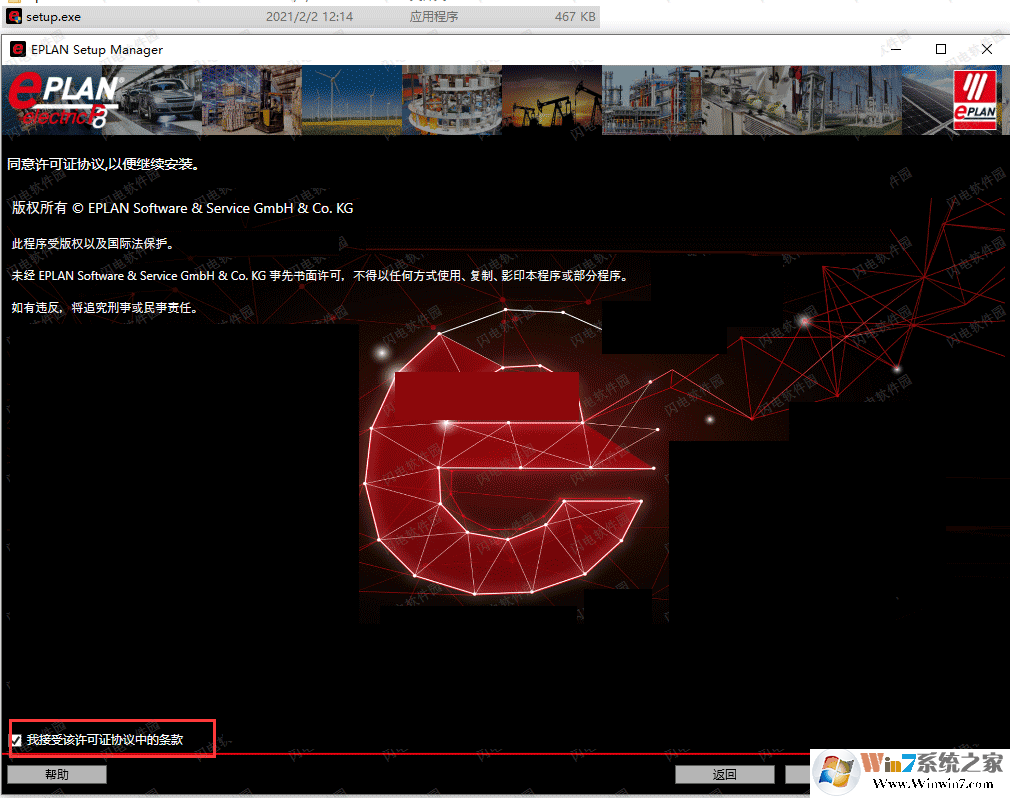1010x798 pixels.
Task: Click the oil pumpjack sunset banner photo
Action: [x=552, y=100]
